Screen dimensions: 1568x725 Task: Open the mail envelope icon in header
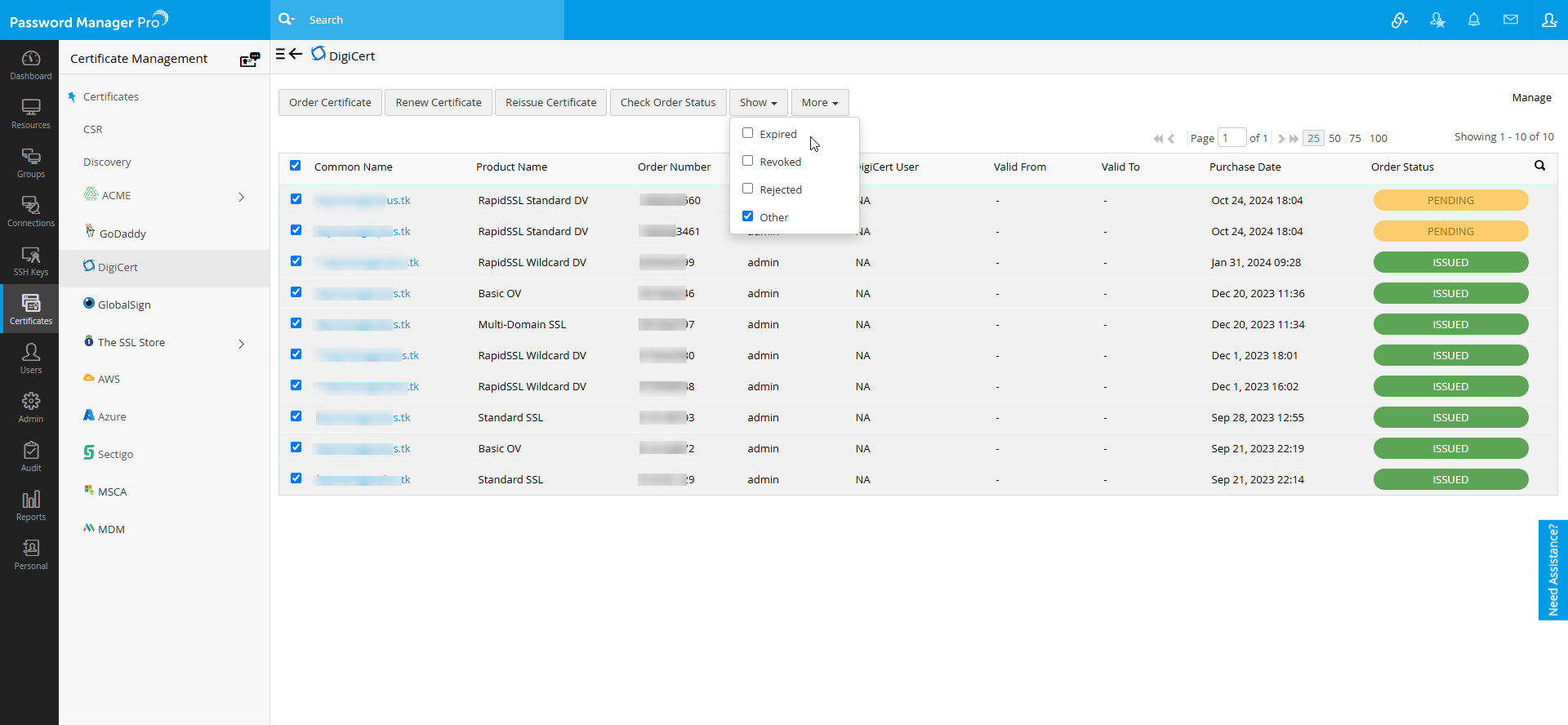(x=1510, y=20)
